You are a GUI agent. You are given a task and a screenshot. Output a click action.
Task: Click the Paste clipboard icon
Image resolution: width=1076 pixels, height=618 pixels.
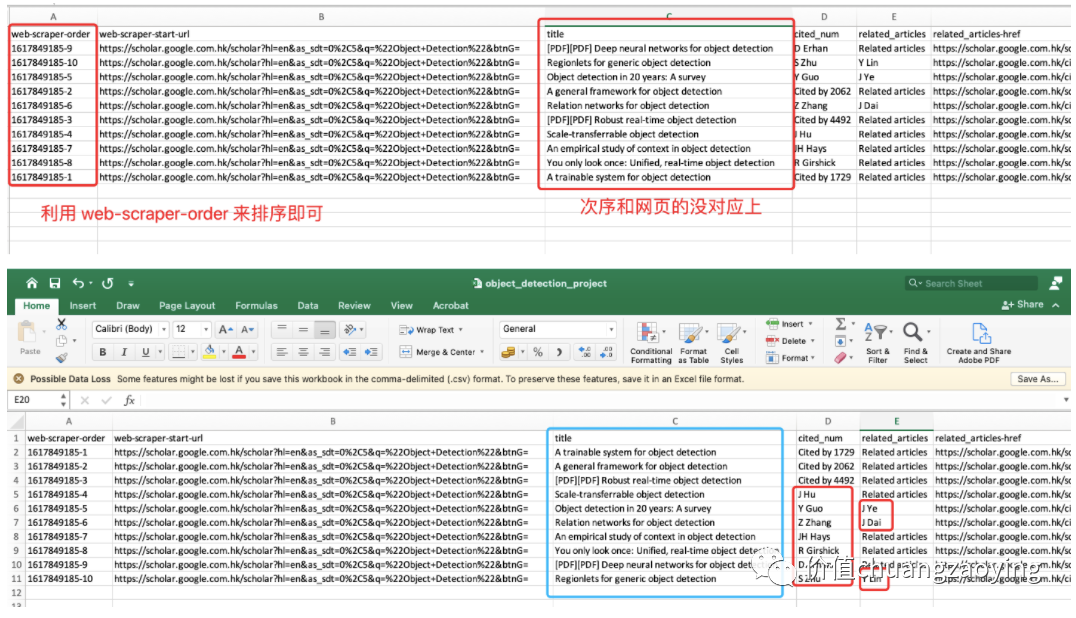coord(27,333)
